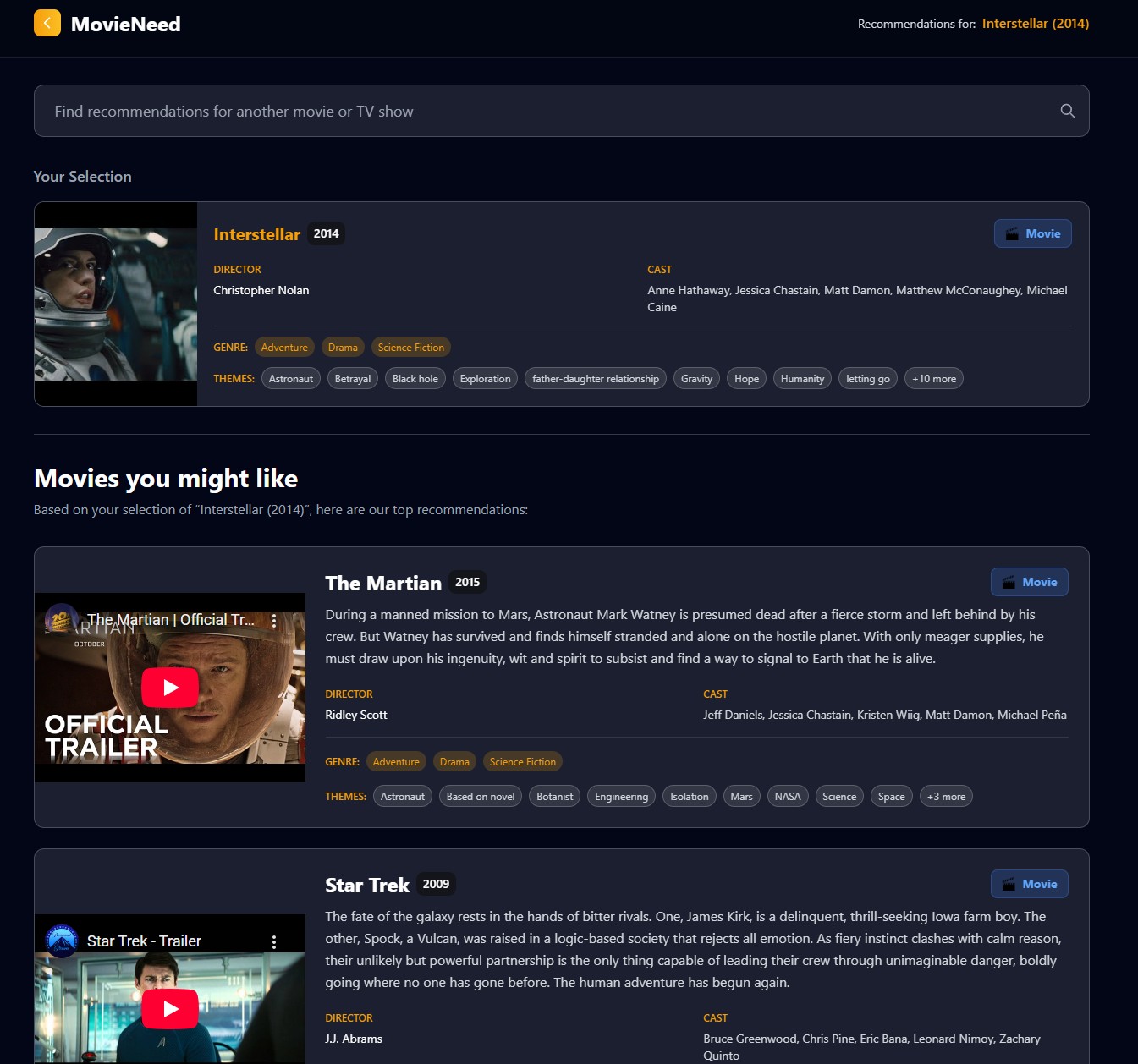
Task: Click the Movie badge on Interstellar
Action: tap(1032, 234)
